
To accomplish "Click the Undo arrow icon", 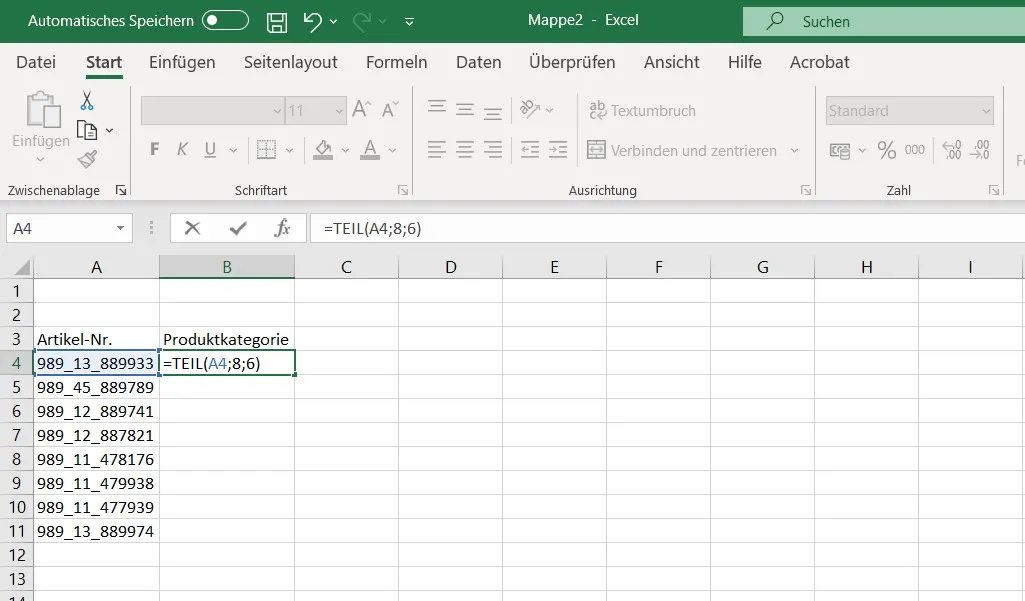I will (312, 21).
